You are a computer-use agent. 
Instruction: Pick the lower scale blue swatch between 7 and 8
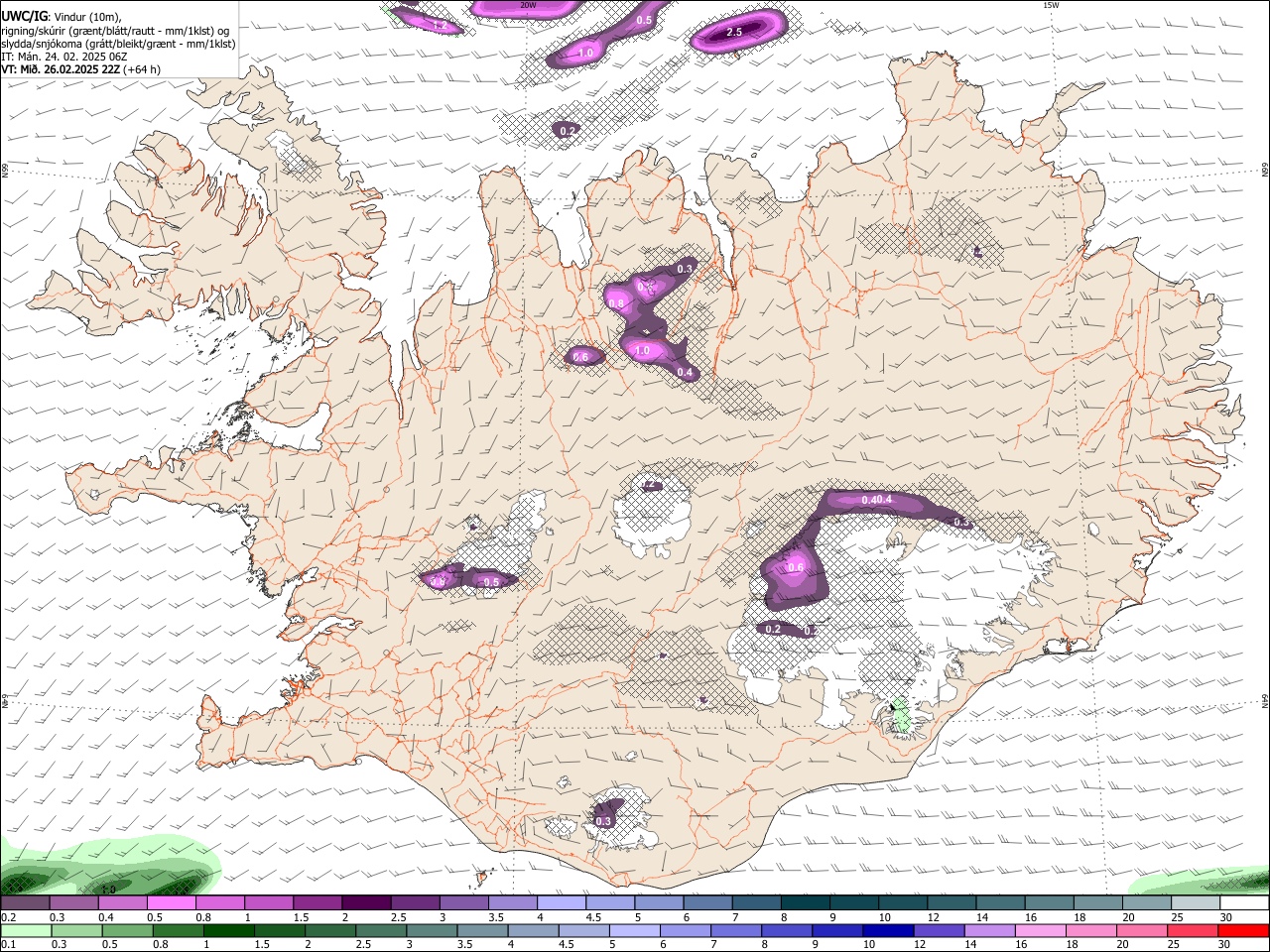(x=734, y=931)
